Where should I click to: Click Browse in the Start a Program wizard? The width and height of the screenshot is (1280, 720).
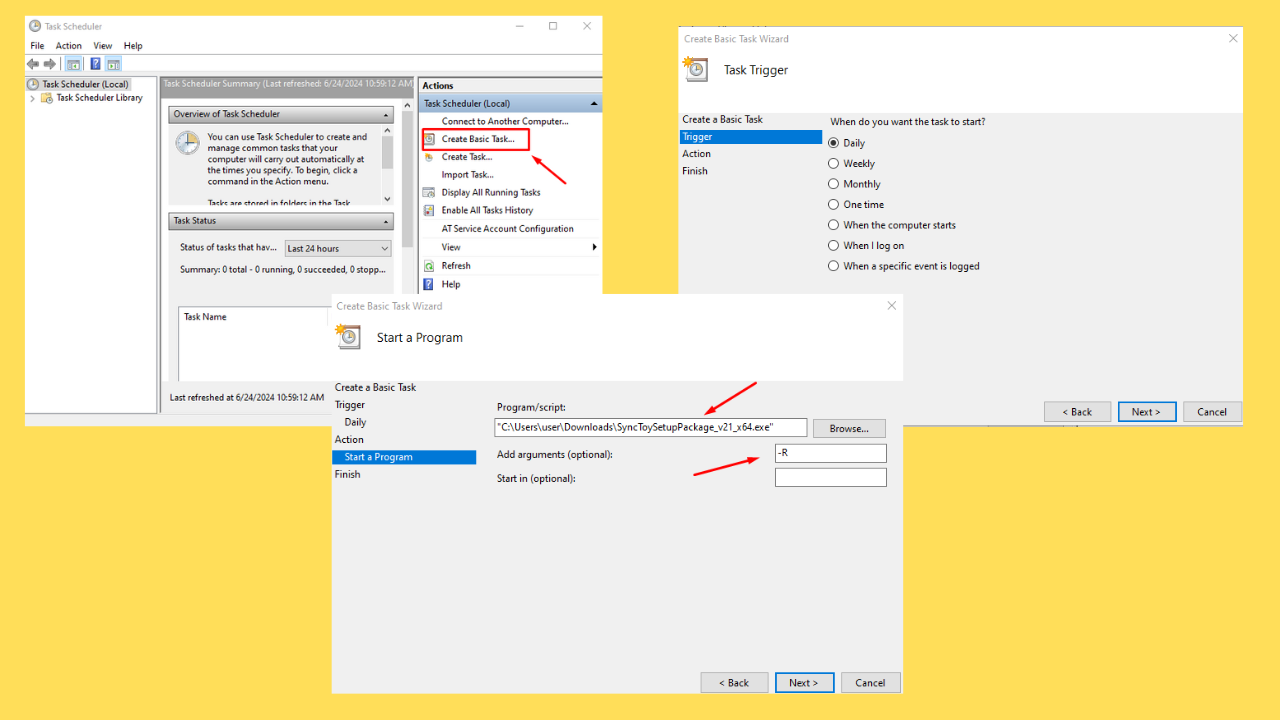849,428
